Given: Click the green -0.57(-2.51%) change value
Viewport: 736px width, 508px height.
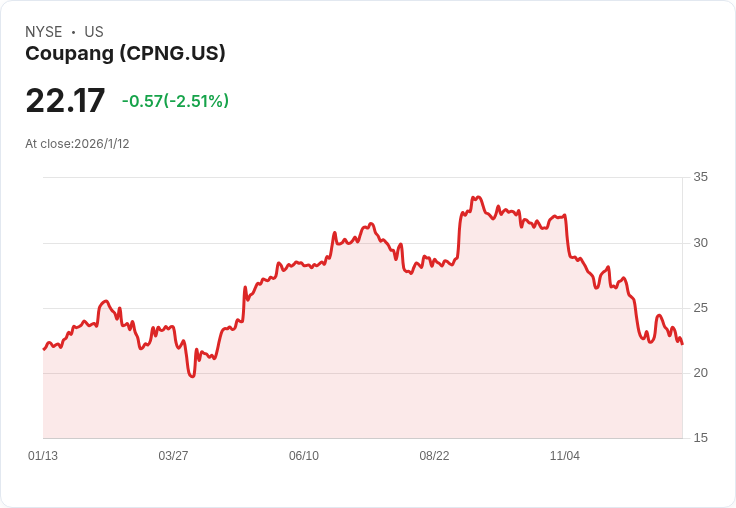Looking at the screenshot, I should (x=175, y=101).
